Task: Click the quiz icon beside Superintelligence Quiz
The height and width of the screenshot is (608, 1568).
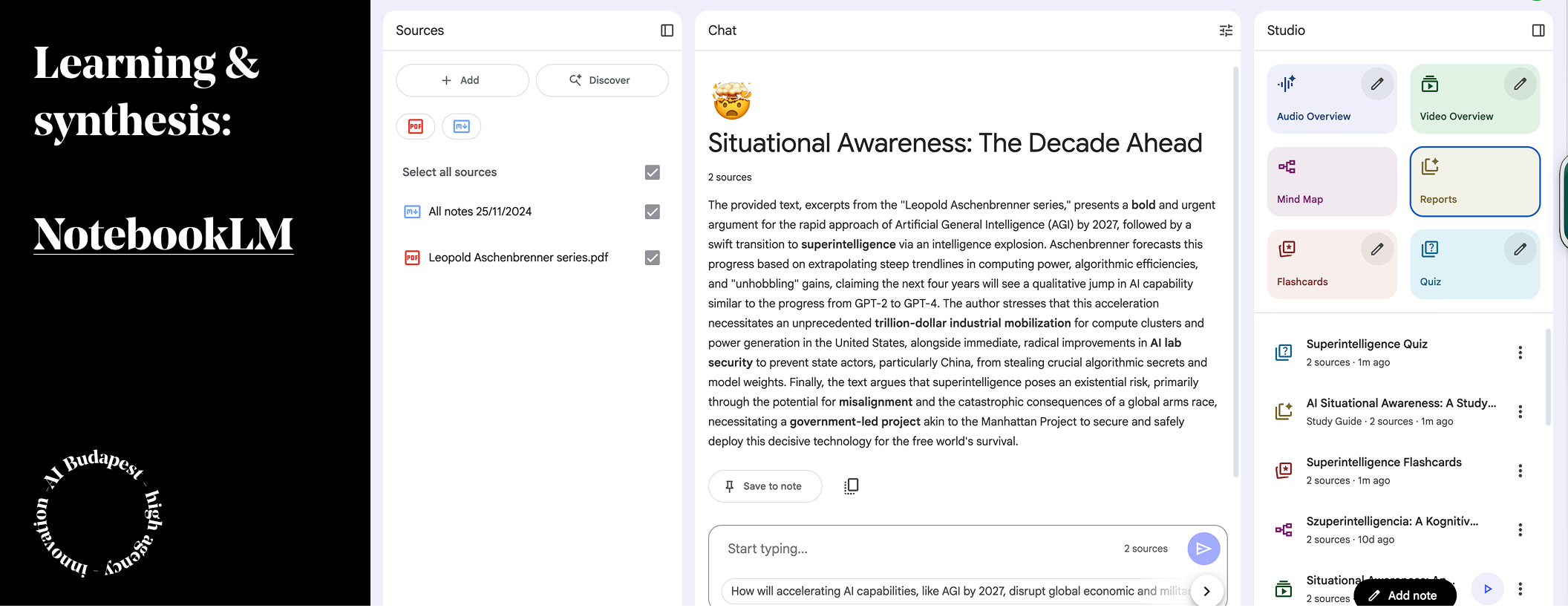Action: point(1284,353)
